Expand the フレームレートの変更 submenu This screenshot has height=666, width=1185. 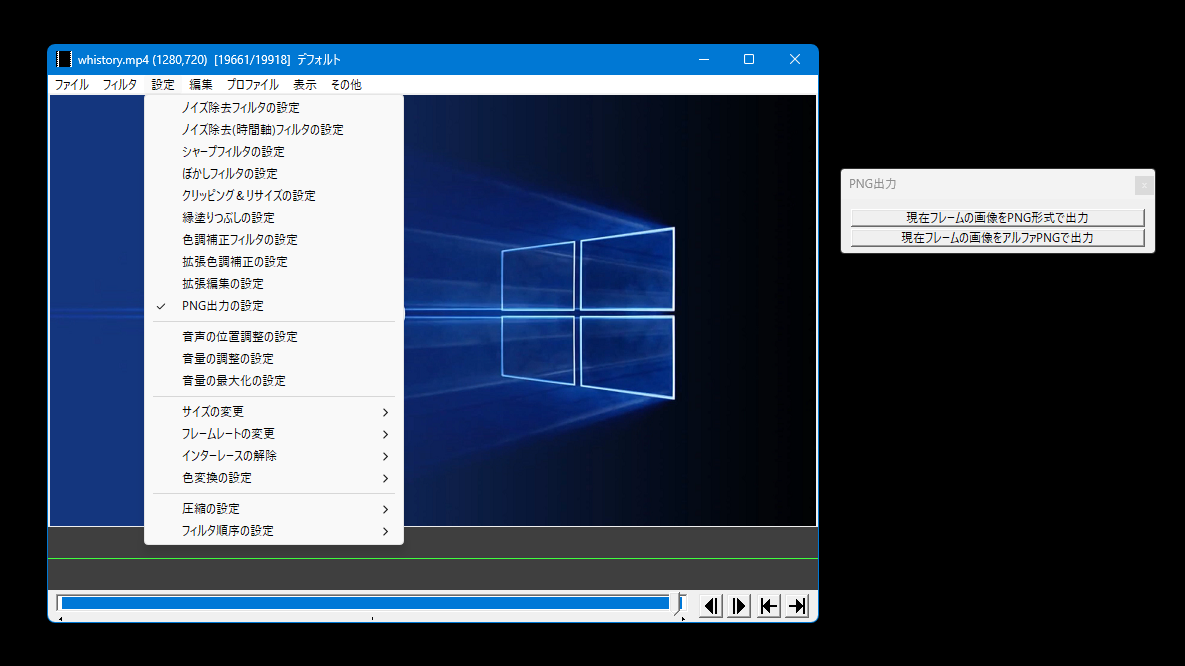[274, 434]
